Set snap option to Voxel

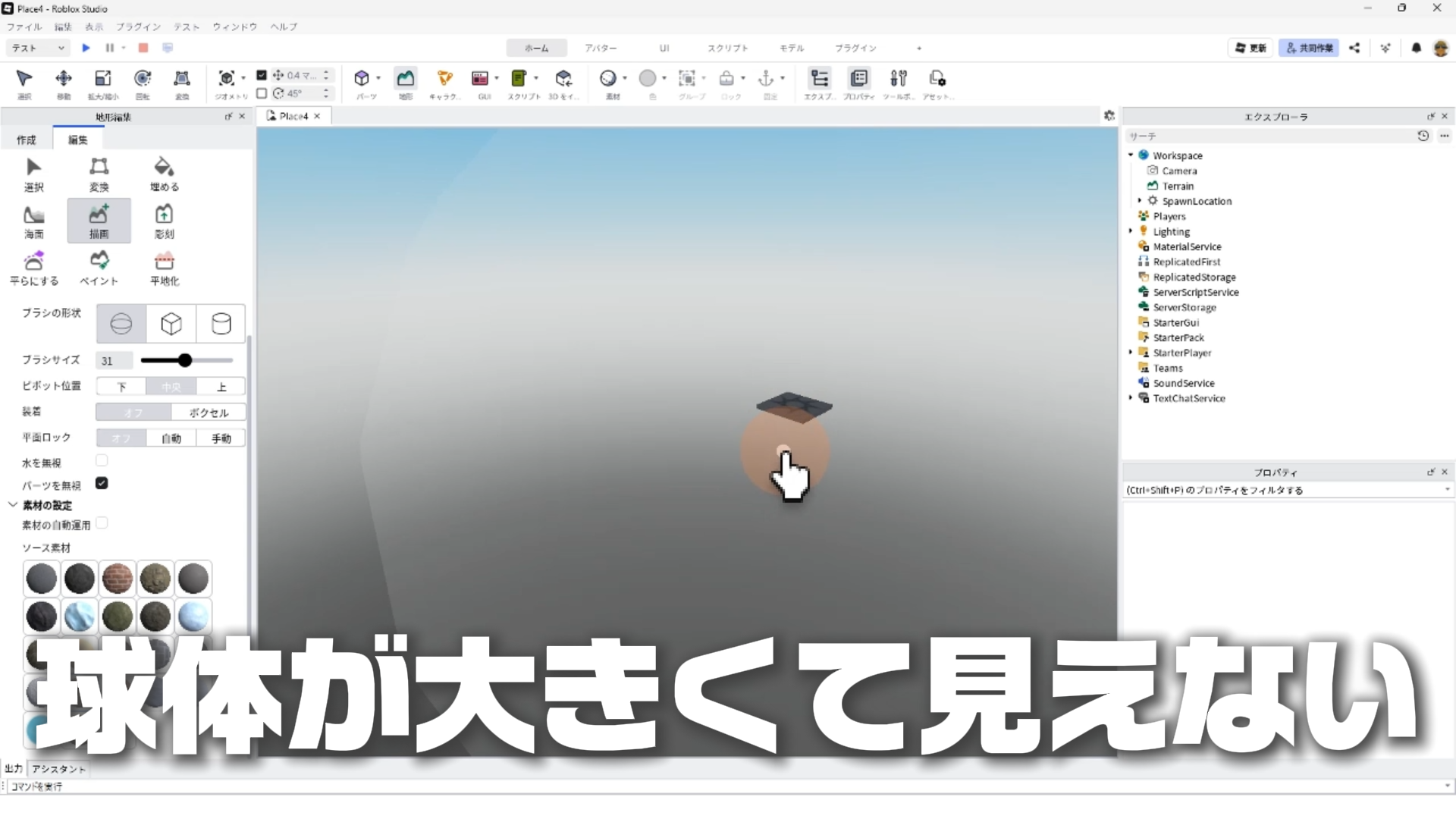[x=209, y=413]
